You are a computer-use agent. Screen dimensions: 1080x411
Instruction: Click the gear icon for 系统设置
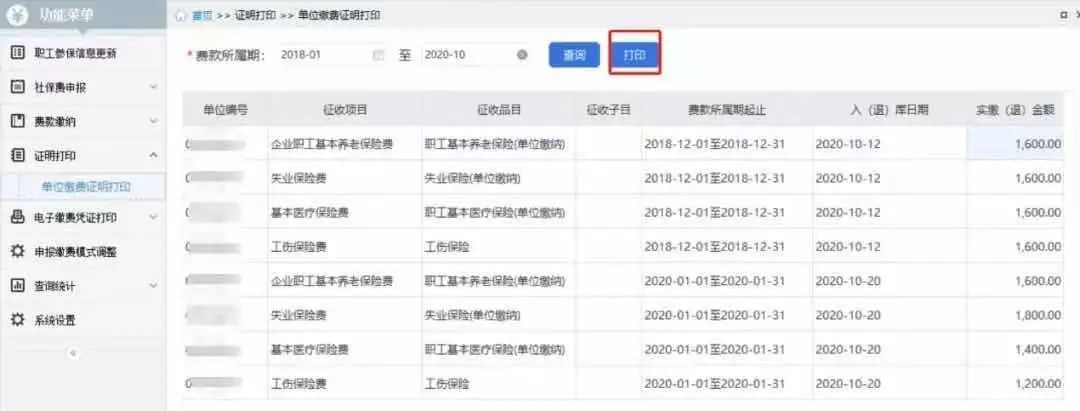(17, 320)
